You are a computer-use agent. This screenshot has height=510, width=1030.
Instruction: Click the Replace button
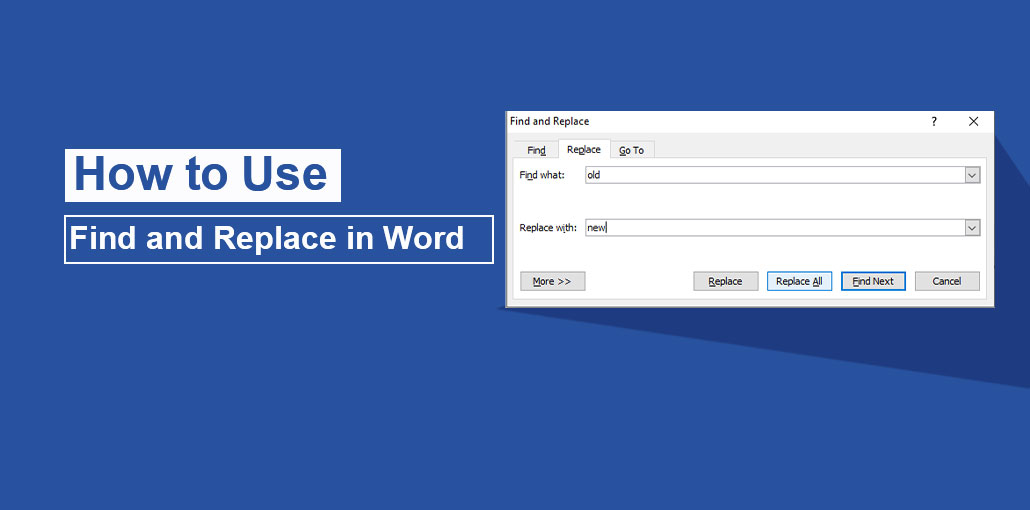click(x=726, y=281)
